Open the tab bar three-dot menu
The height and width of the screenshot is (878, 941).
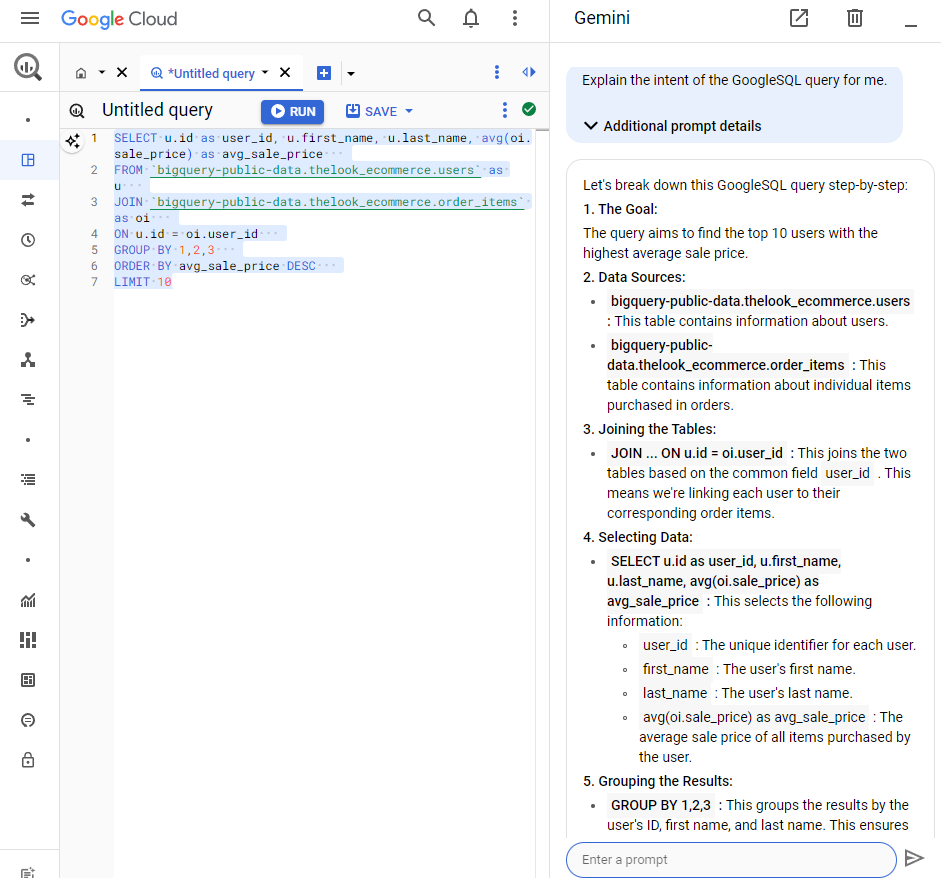[x=497, y=72]
